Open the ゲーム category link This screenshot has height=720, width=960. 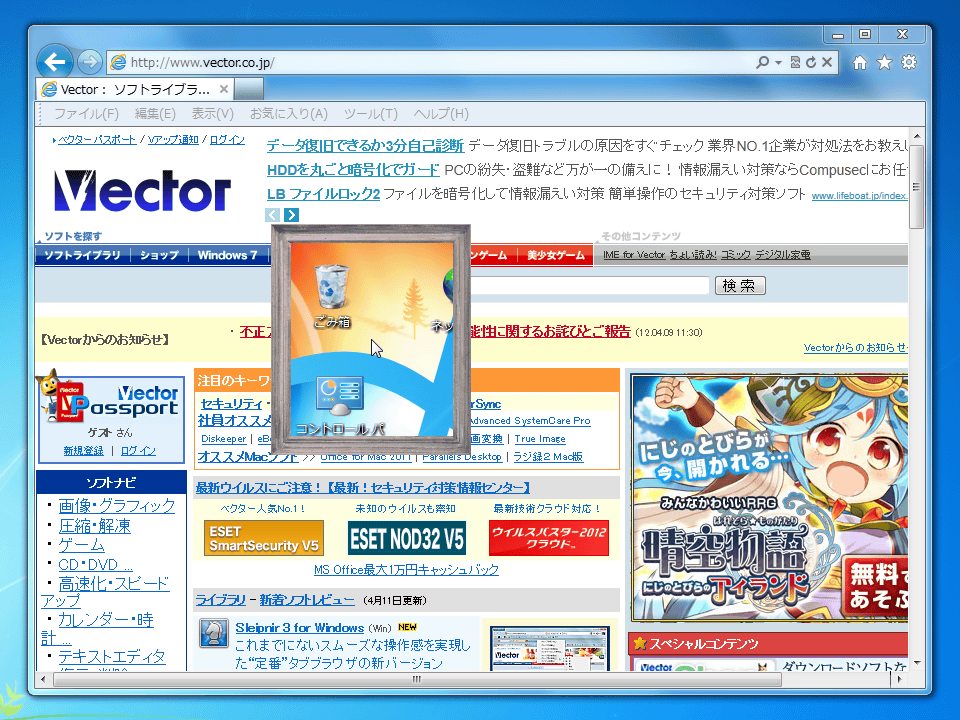(x=81, y=545)
